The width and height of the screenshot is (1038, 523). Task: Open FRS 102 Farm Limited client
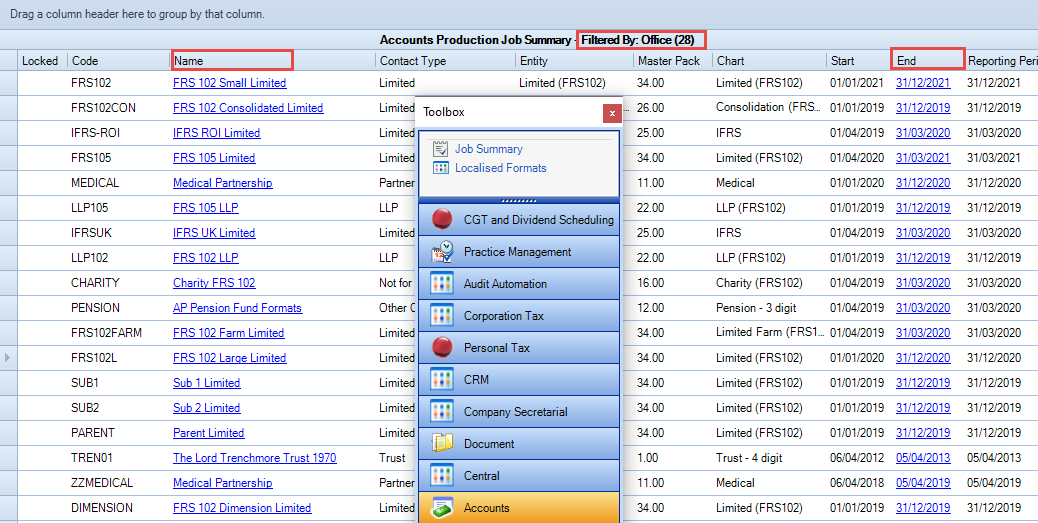click(228, 333)
